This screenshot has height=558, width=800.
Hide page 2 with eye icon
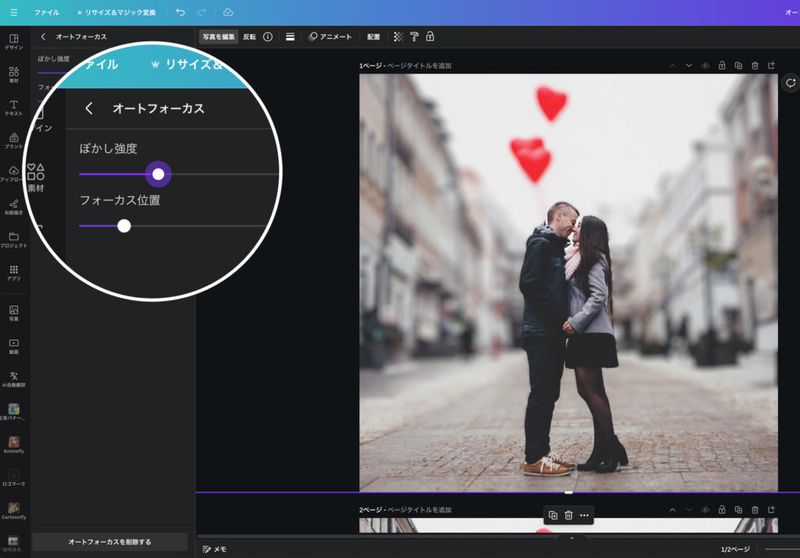[705, 510]
